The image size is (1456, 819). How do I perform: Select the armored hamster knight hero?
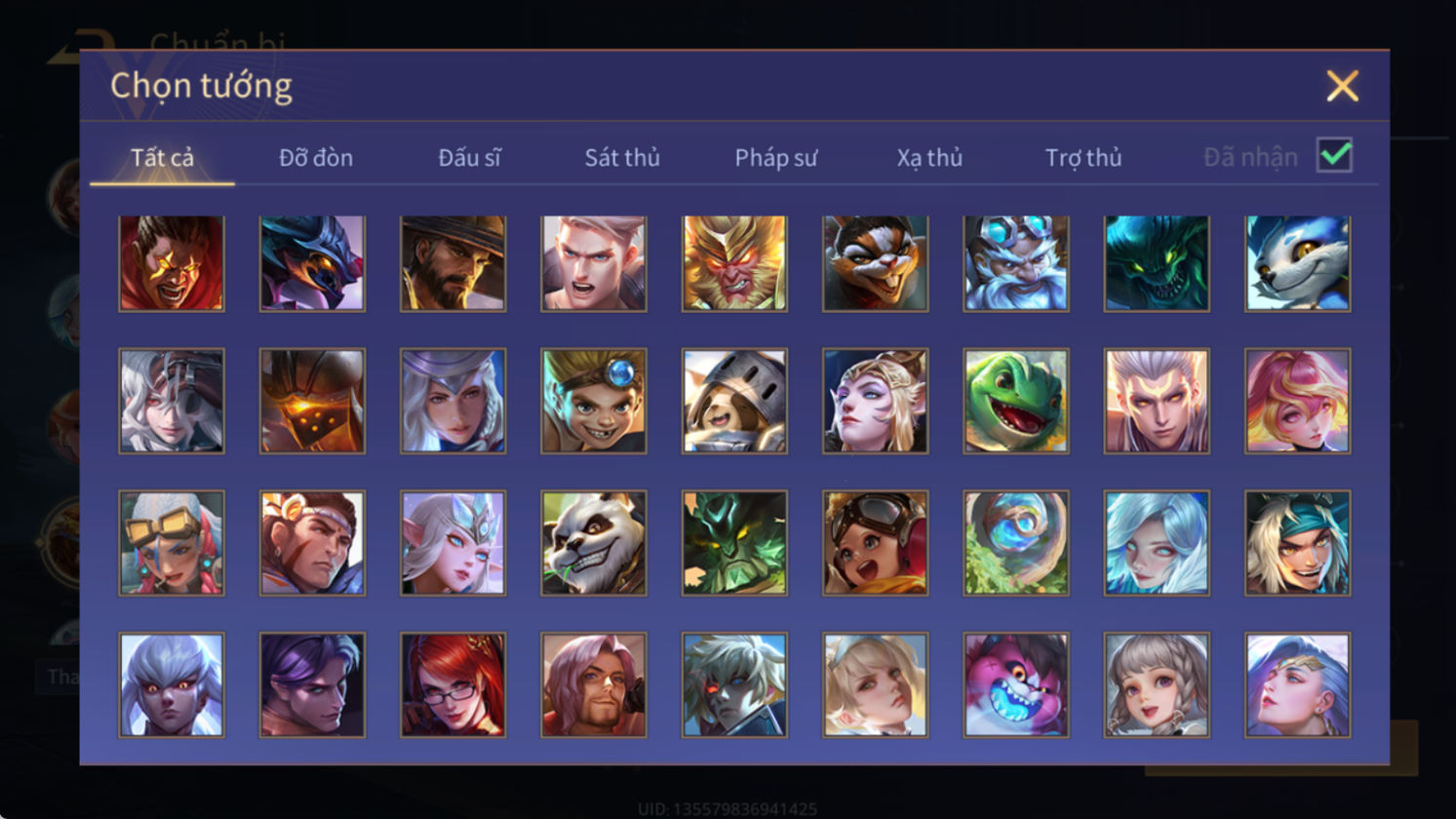734,401
